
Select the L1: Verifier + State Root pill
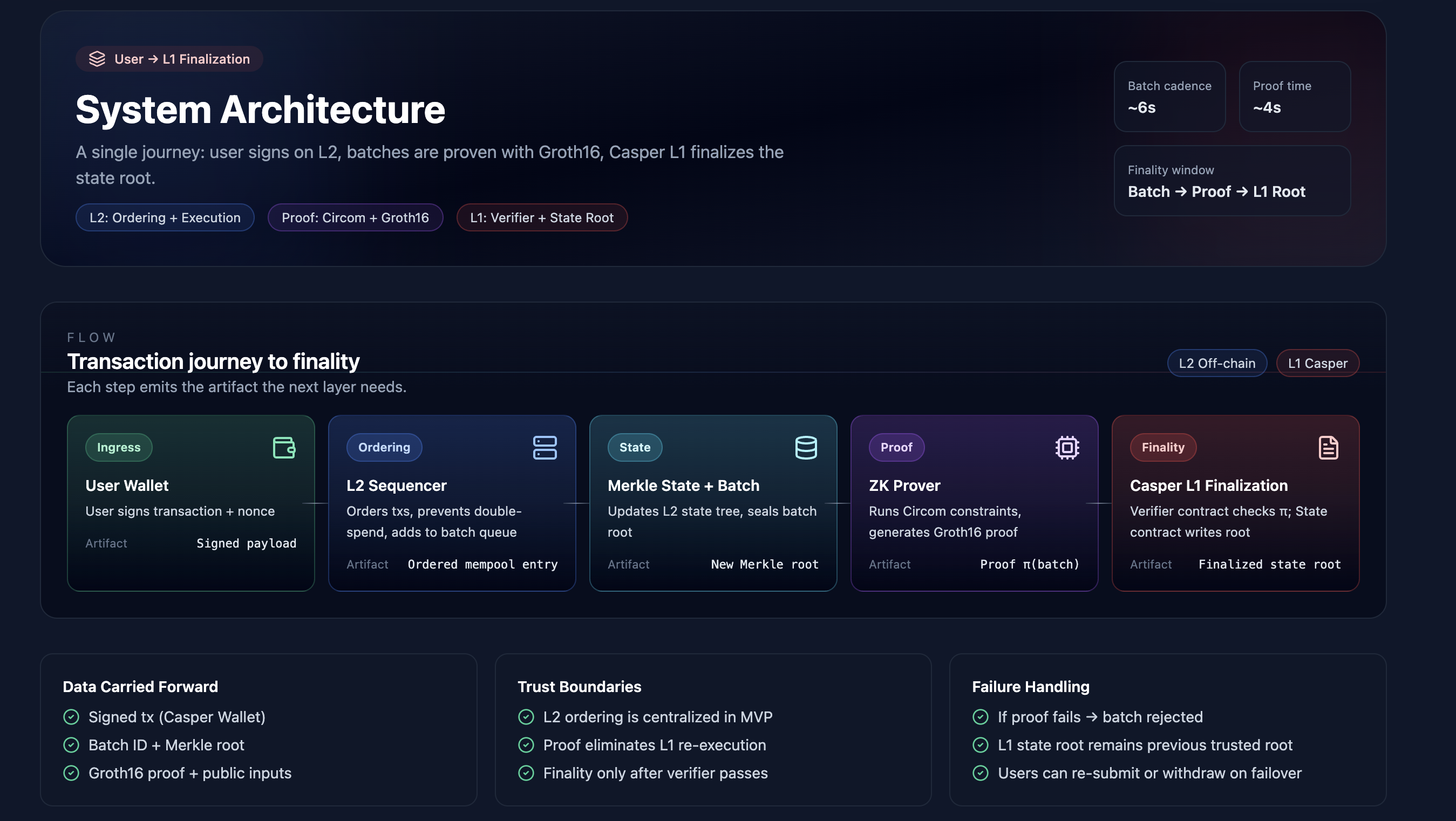(541, 217)
